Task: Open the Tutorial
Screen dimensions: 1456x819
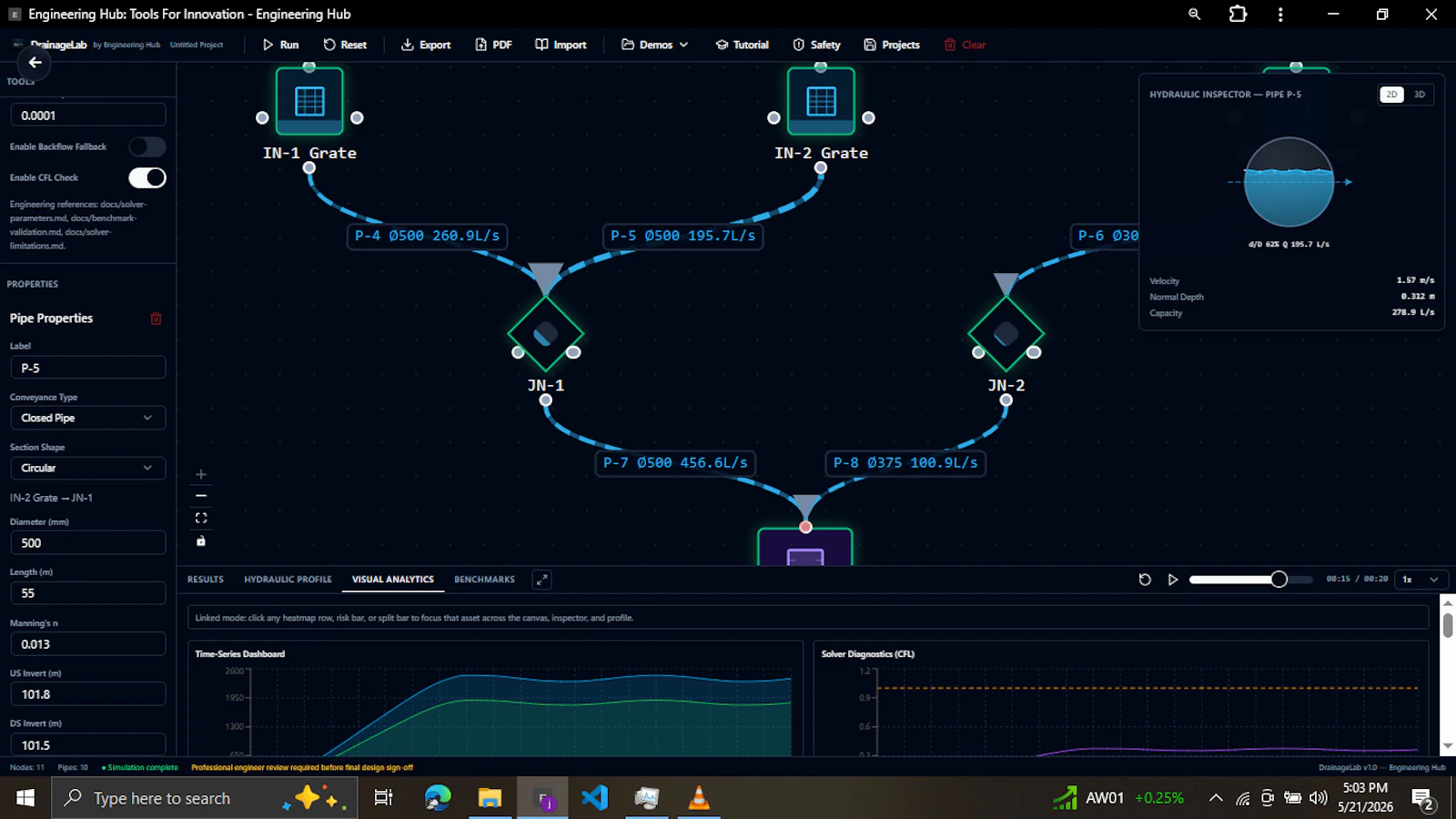Action: (742, 45)
